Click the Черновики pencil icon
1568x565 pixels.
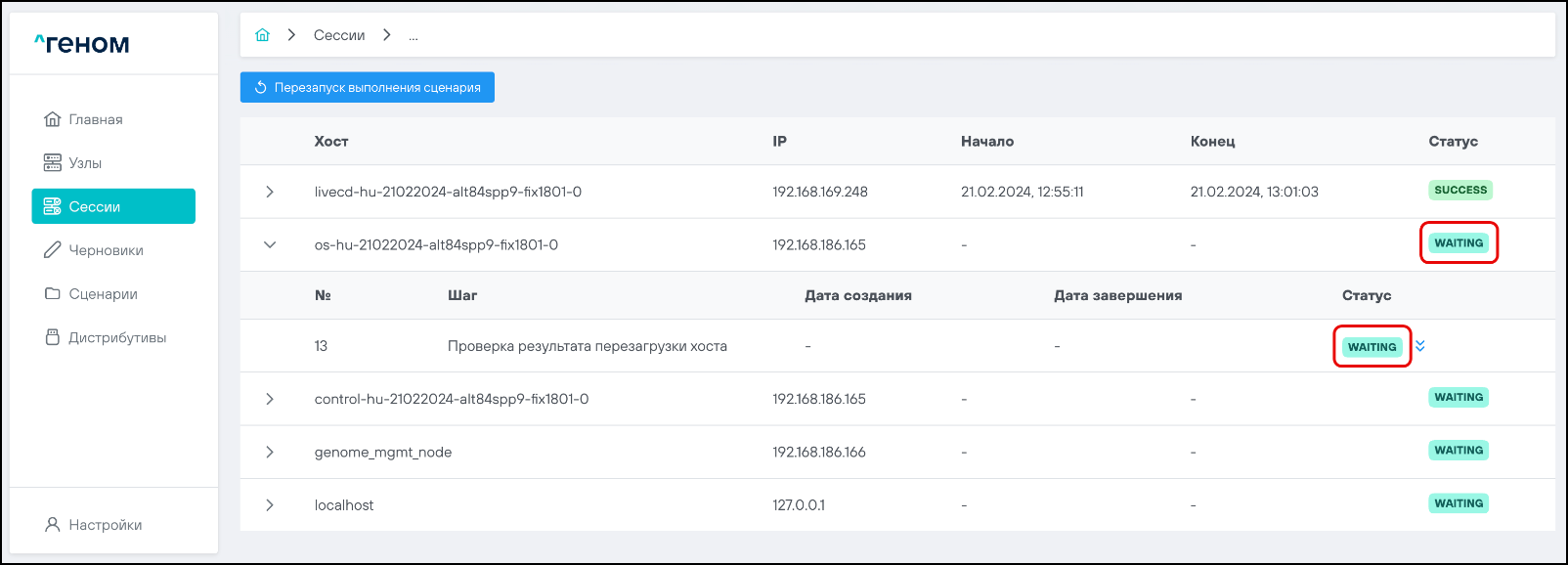[53, 250]
